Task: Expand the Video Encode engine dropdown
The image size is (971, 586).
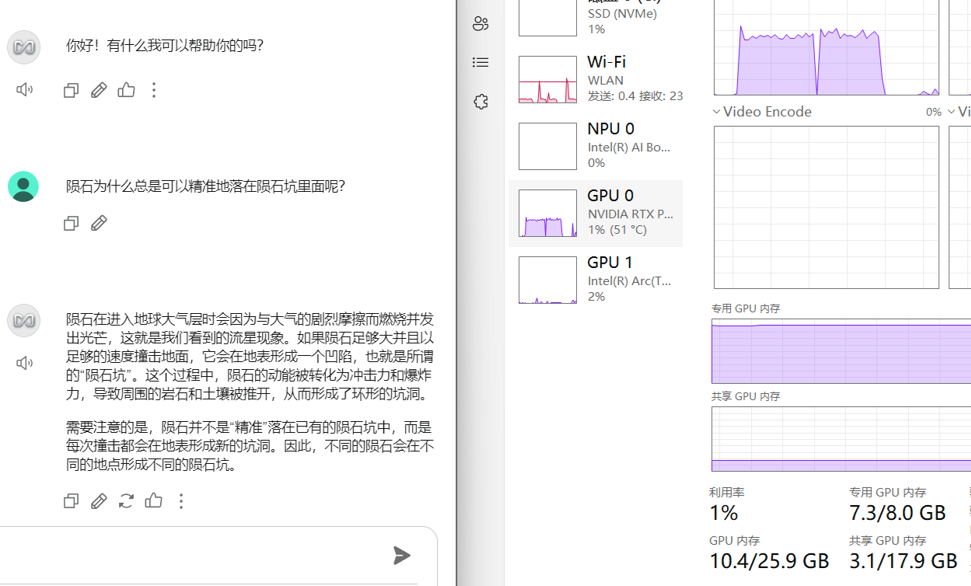Action: coord(717,112)
